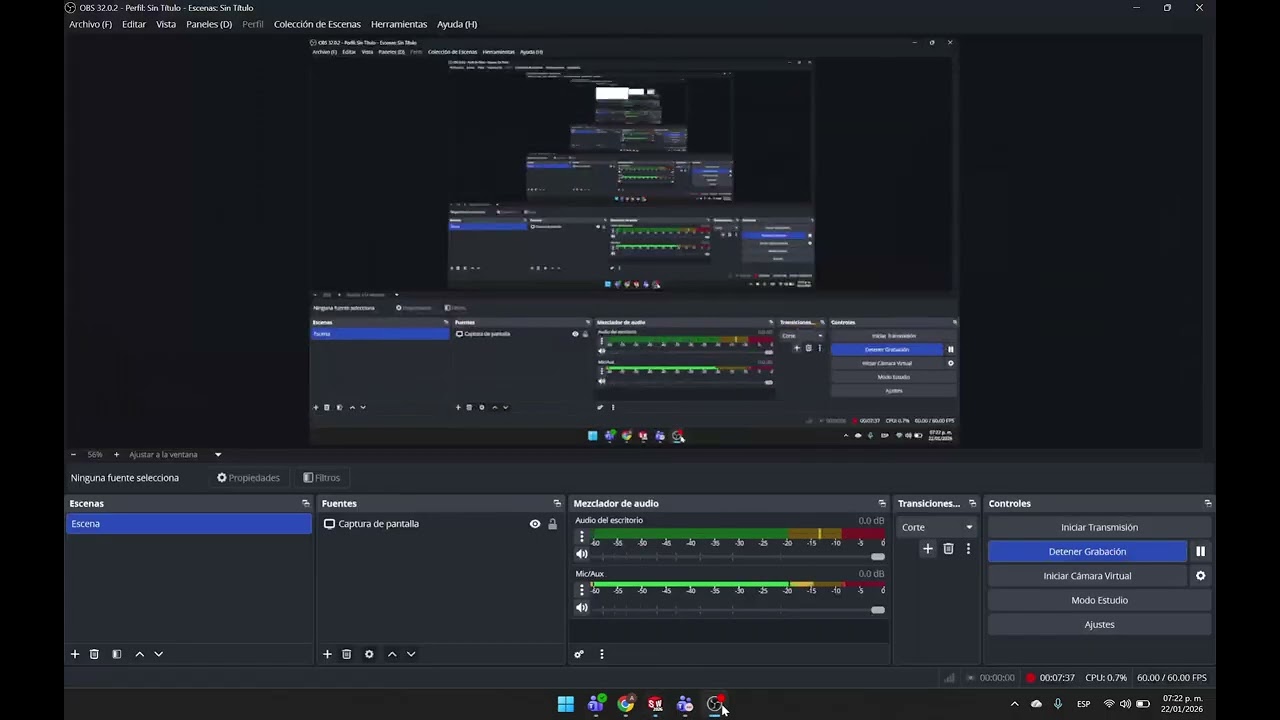Show hidden system tray icons chevron
The height and width of the screenshot is (720, 1280).
pos(1014,704)
